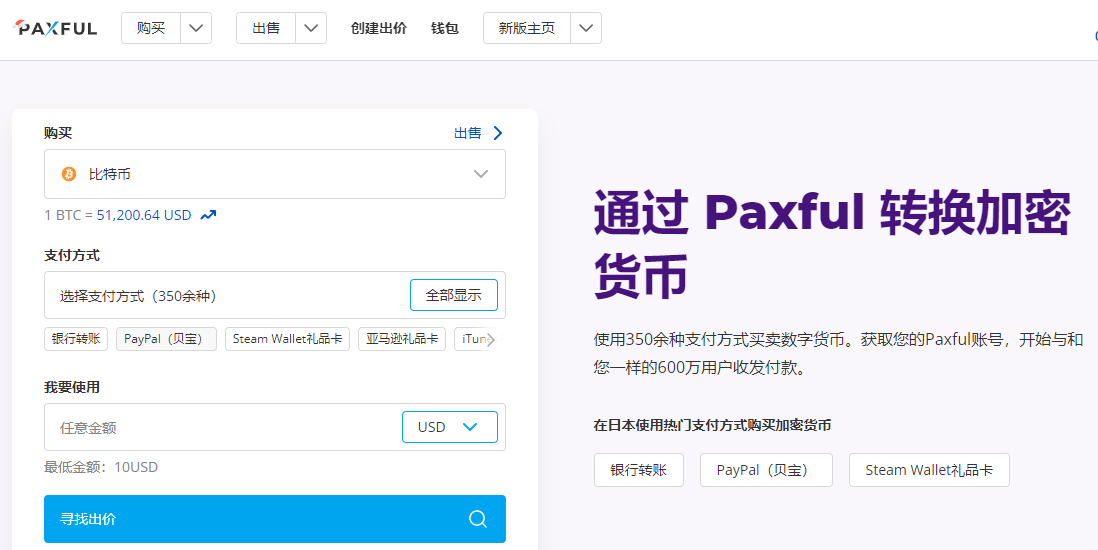The image size is (1098, 550).
Task: Click the BTC price trend chart icon
Action: [208, 215]
